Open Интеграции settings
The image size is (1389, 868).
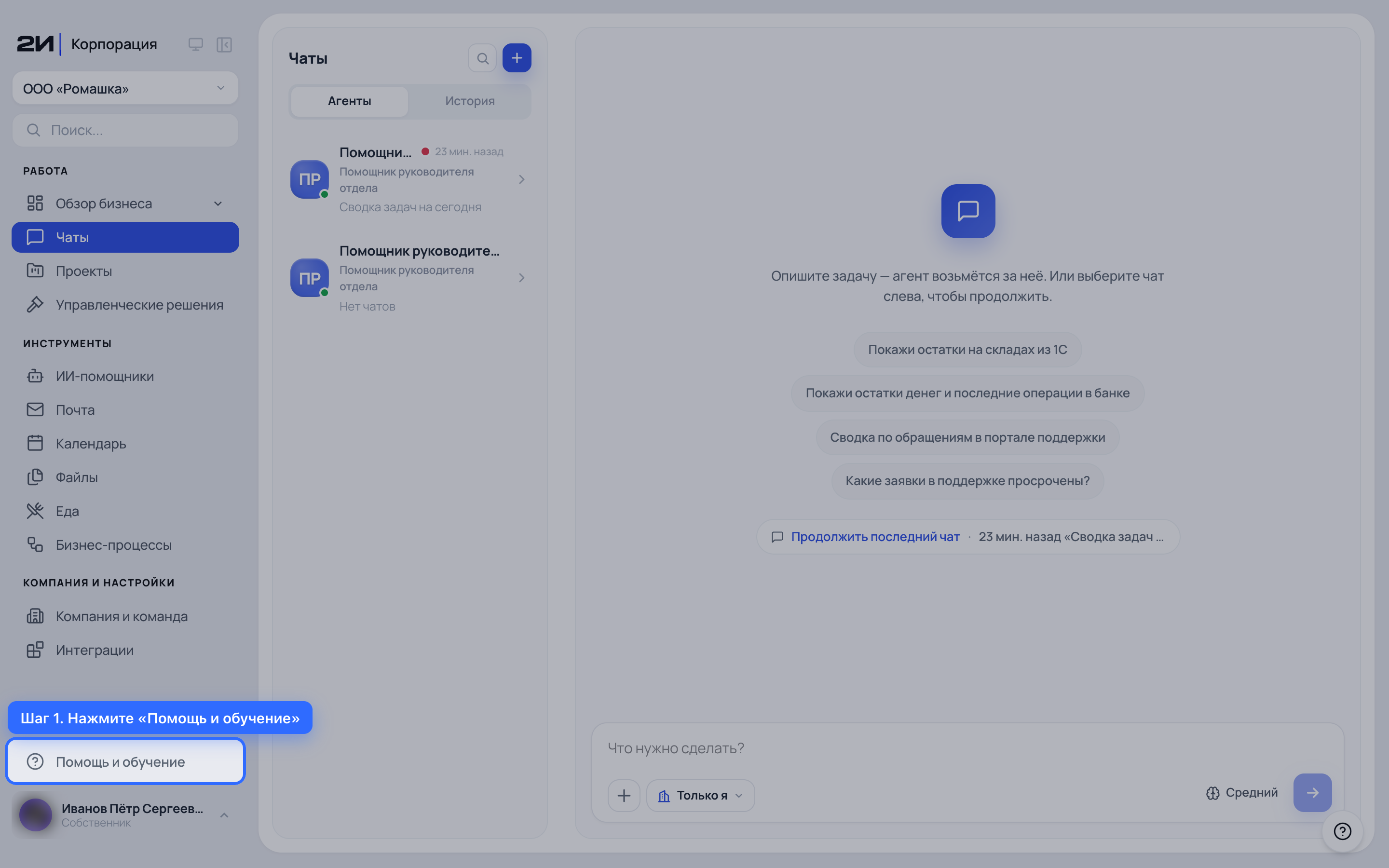tap(125, 650)
